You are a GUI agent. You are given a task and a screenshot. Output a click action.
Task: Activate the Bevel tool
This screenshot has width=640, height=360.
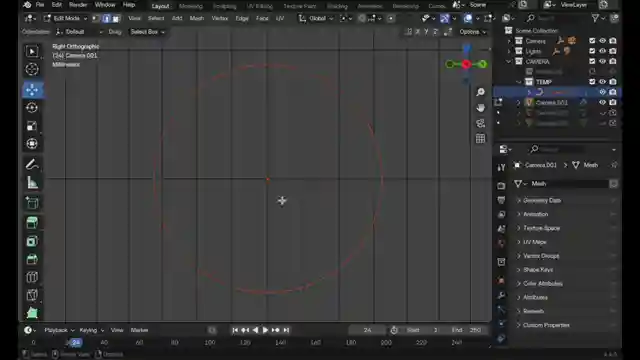pos(32,259)
